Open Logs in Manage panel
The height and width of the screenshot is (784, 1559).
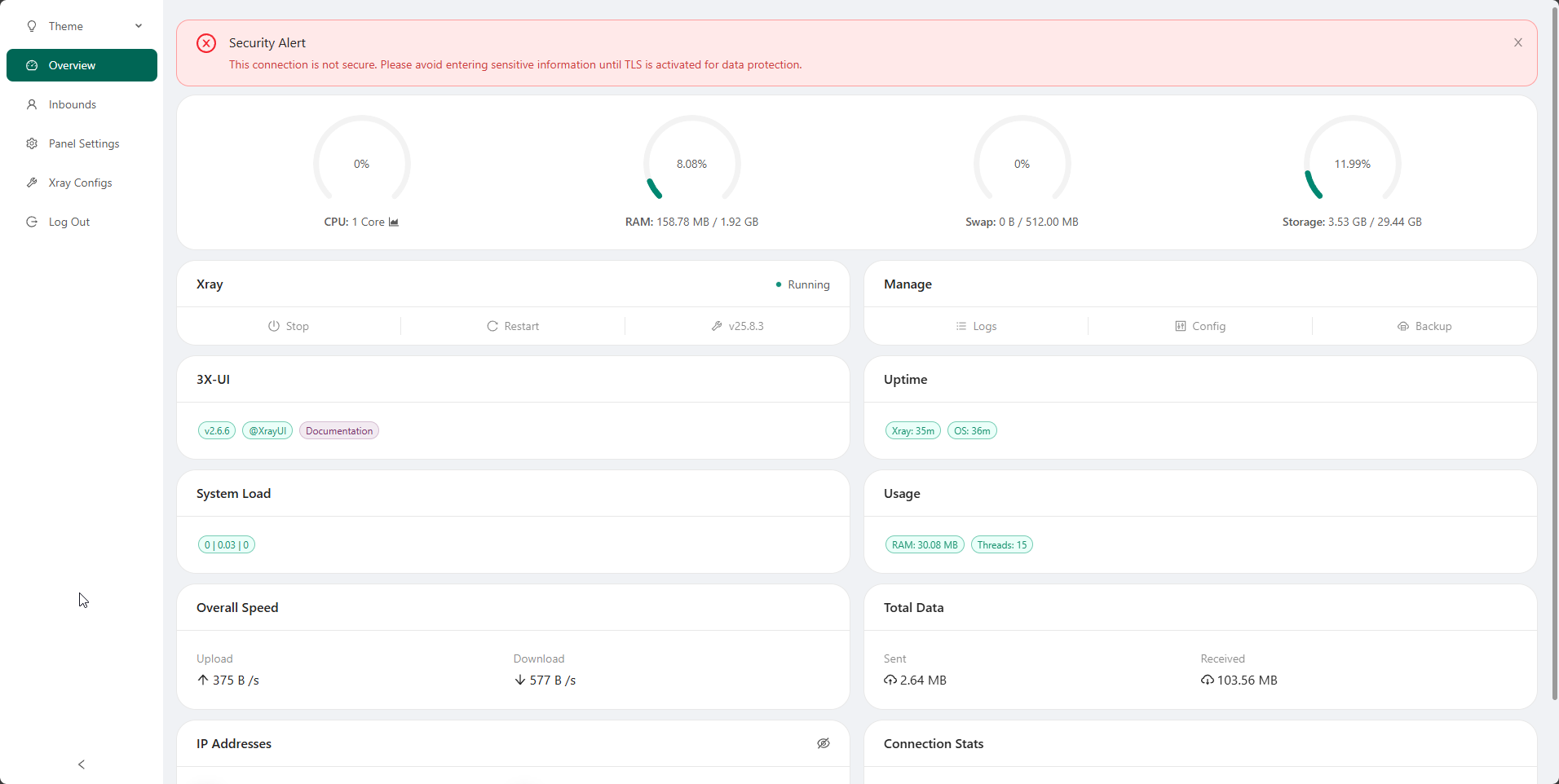coord(976,326)
